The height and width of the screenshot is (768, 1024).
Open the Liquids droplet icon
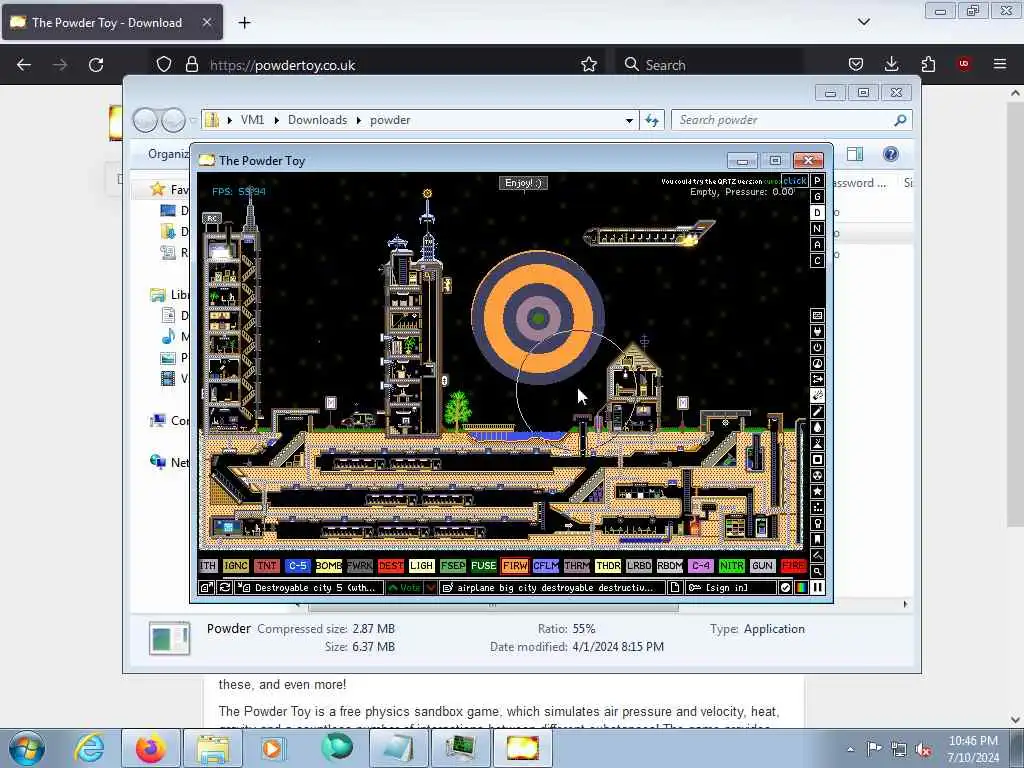click(x=817, y=428)
